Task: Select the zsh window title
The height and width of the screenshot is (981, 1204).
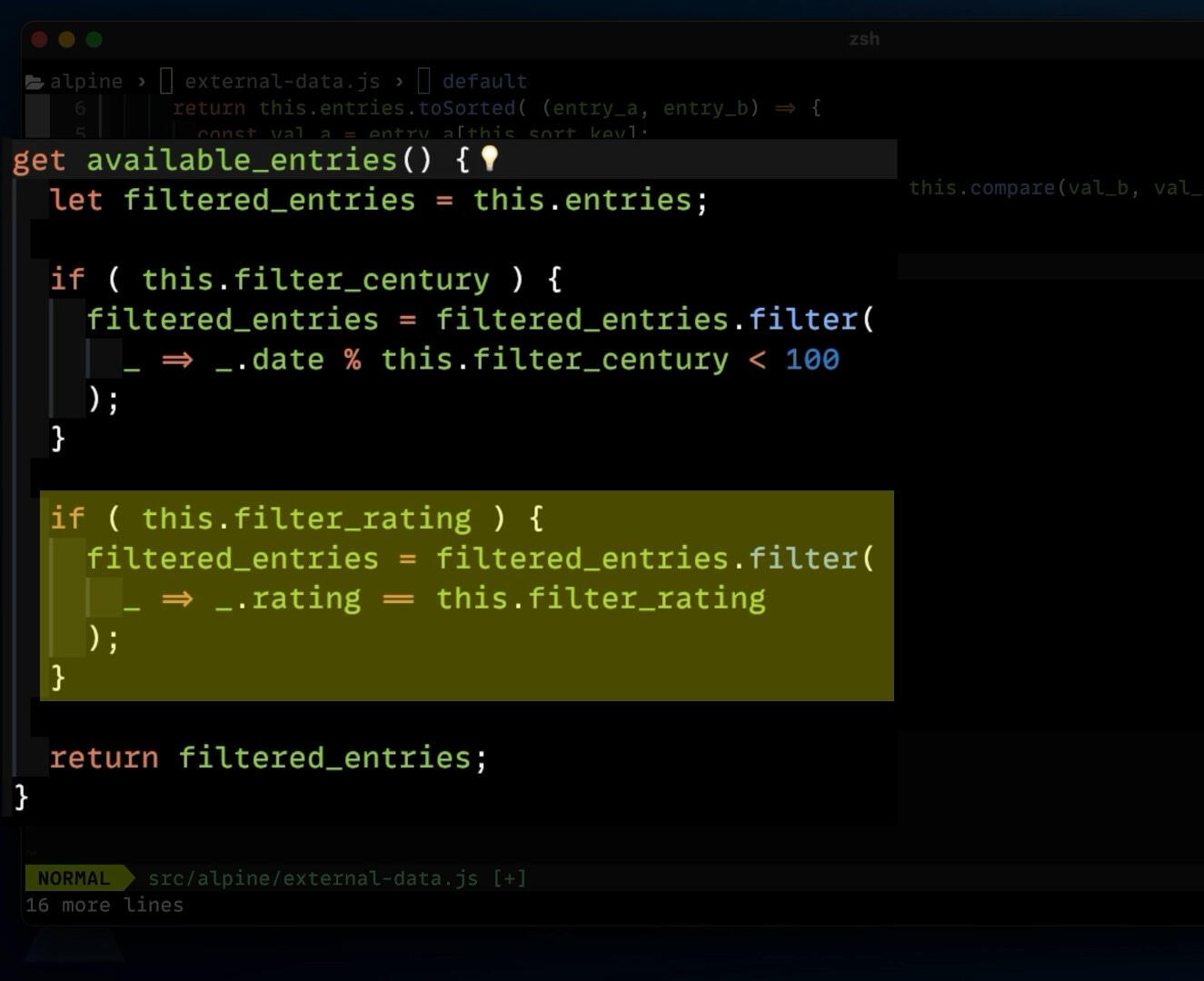Action: [x=864, y=39]
